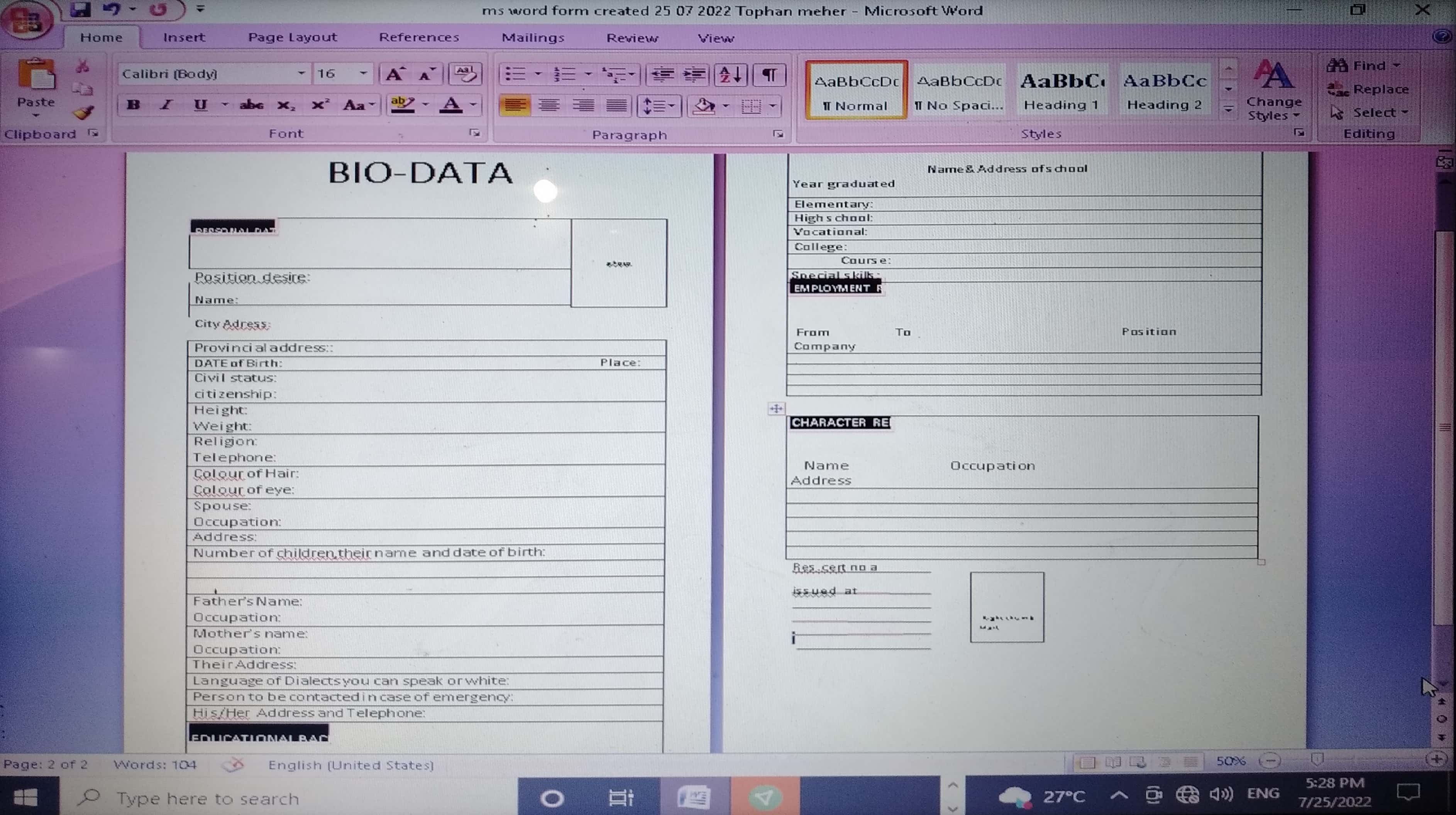Click the Grow Font icon

[x=394, y=74]
